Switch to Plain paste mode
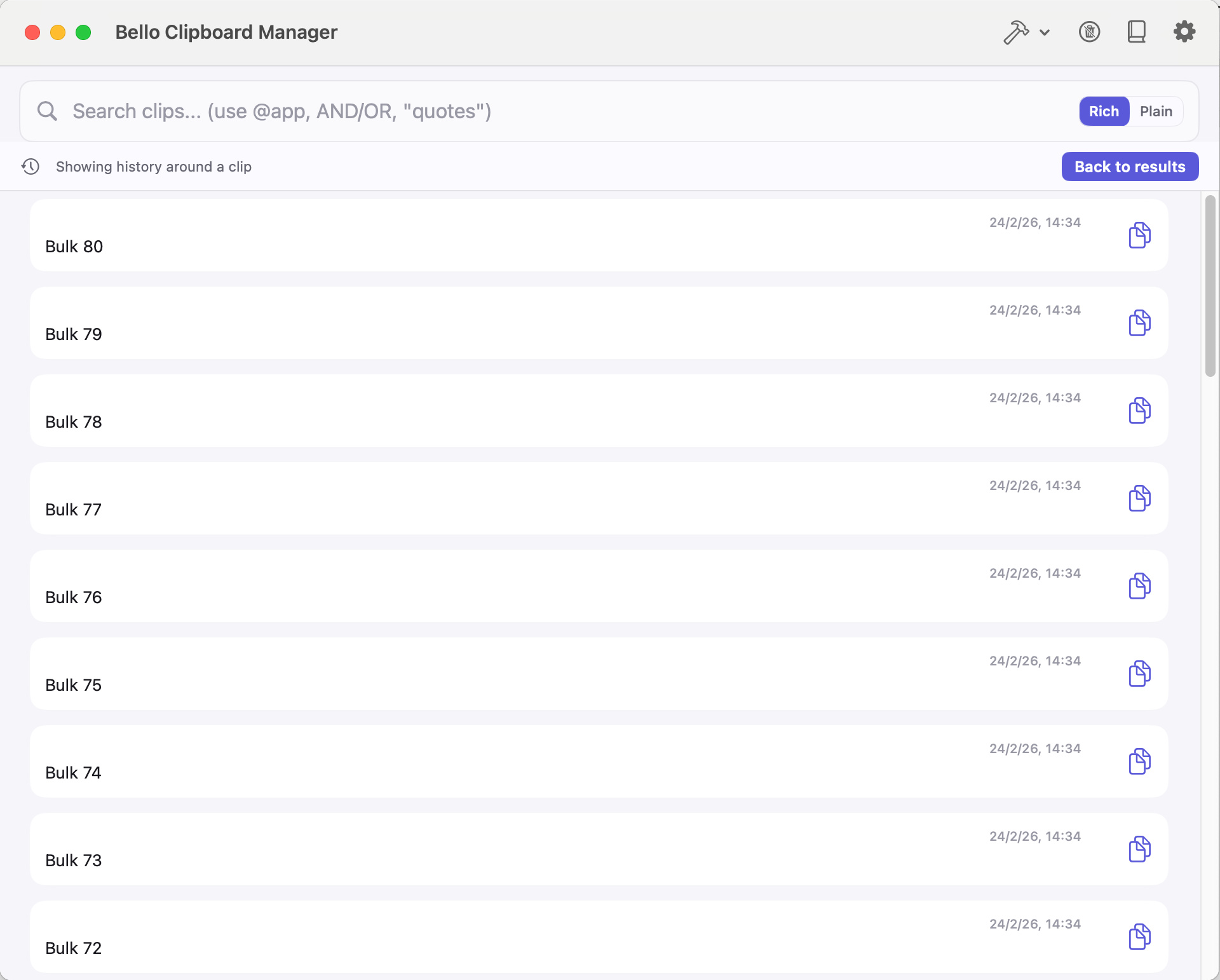Viewport: 1220px width, 980px height. click(x=1155, y=111)
